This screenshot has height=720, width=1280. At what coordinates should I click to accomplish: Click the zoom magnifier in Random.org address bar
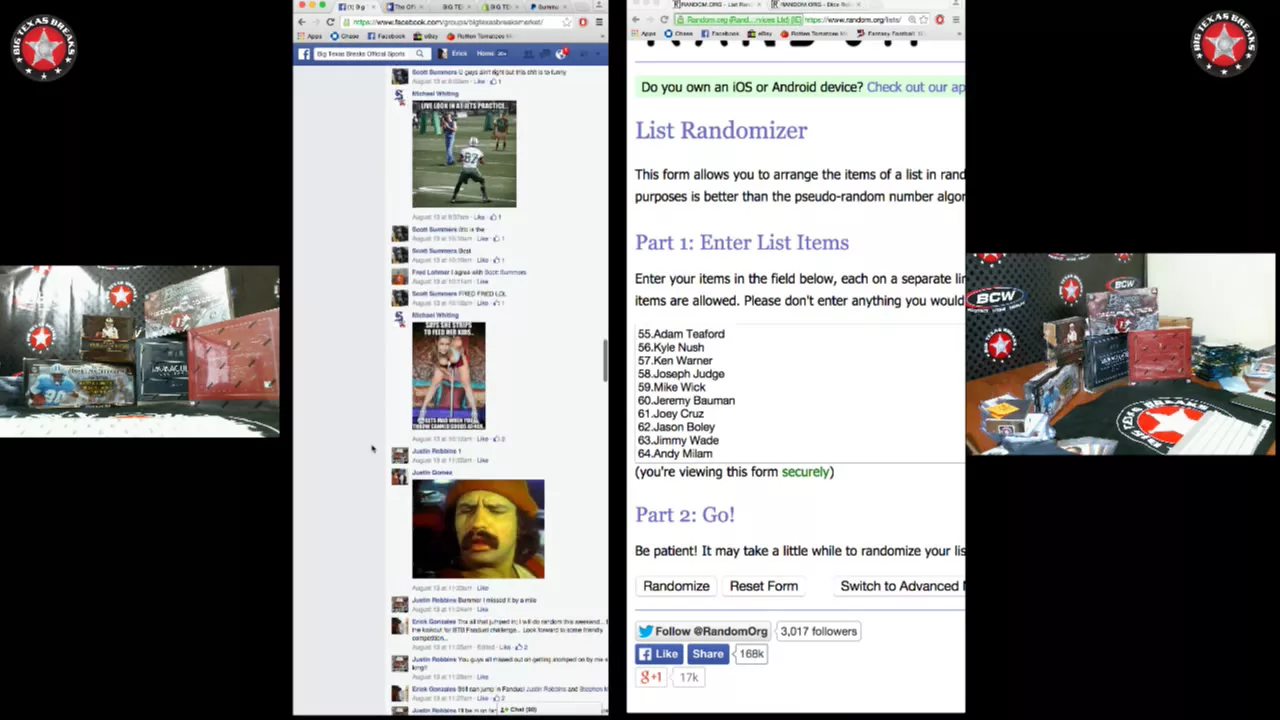912,19
